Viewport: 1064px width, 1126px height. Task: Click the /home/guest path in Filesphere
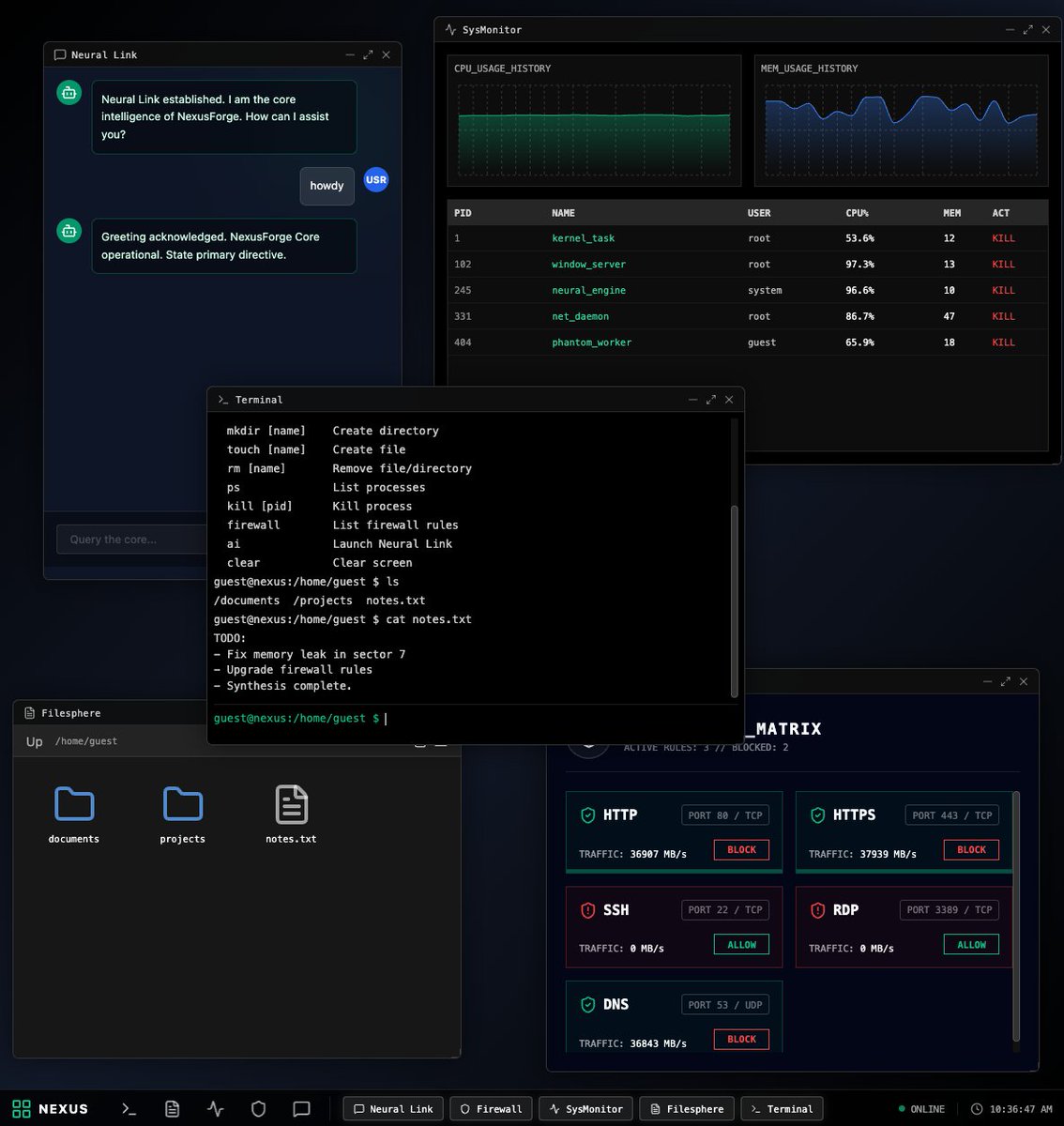tap(86, 741)
